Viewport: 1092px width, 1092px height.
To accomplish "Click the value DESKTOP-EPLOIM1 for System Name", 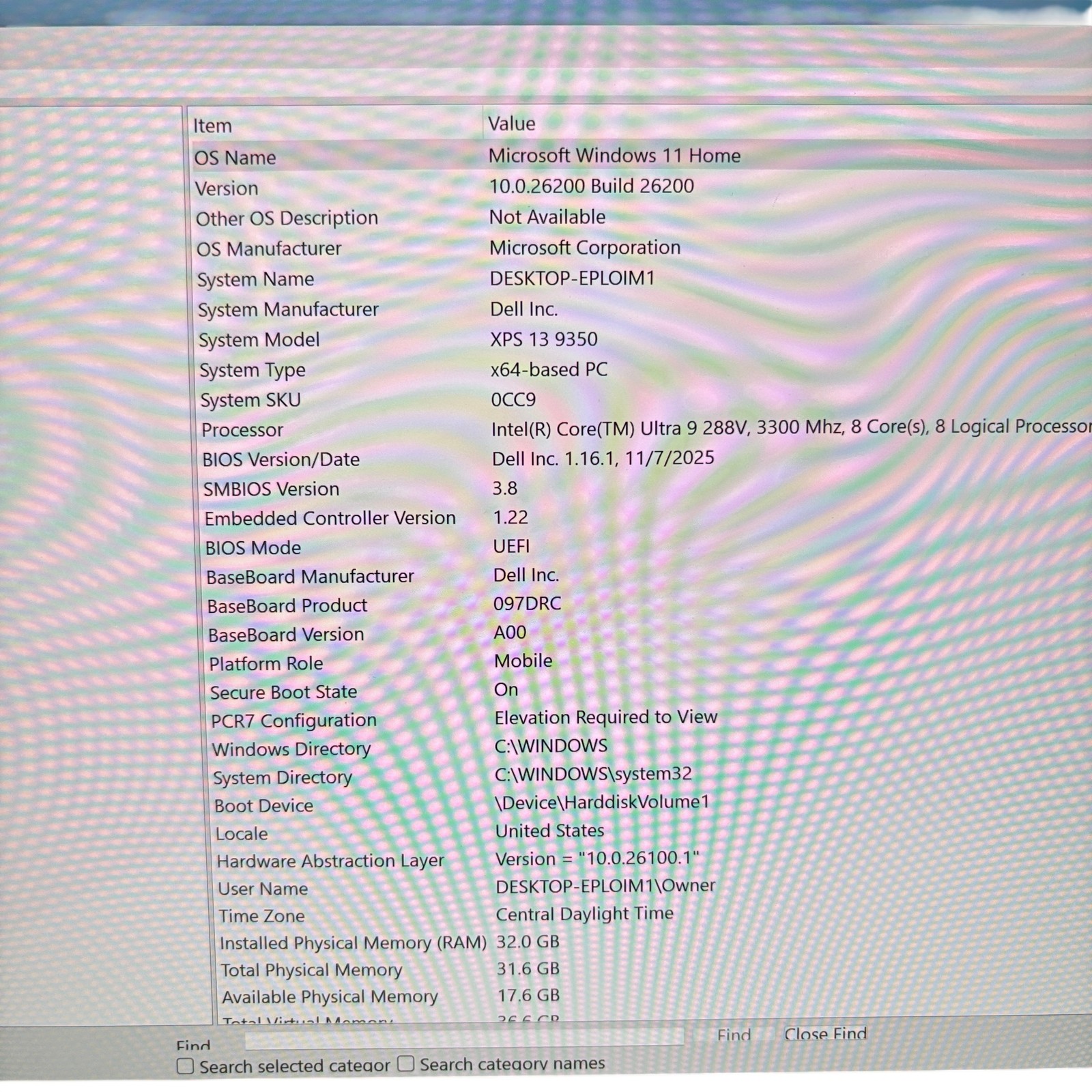I will tap(572, 278).
